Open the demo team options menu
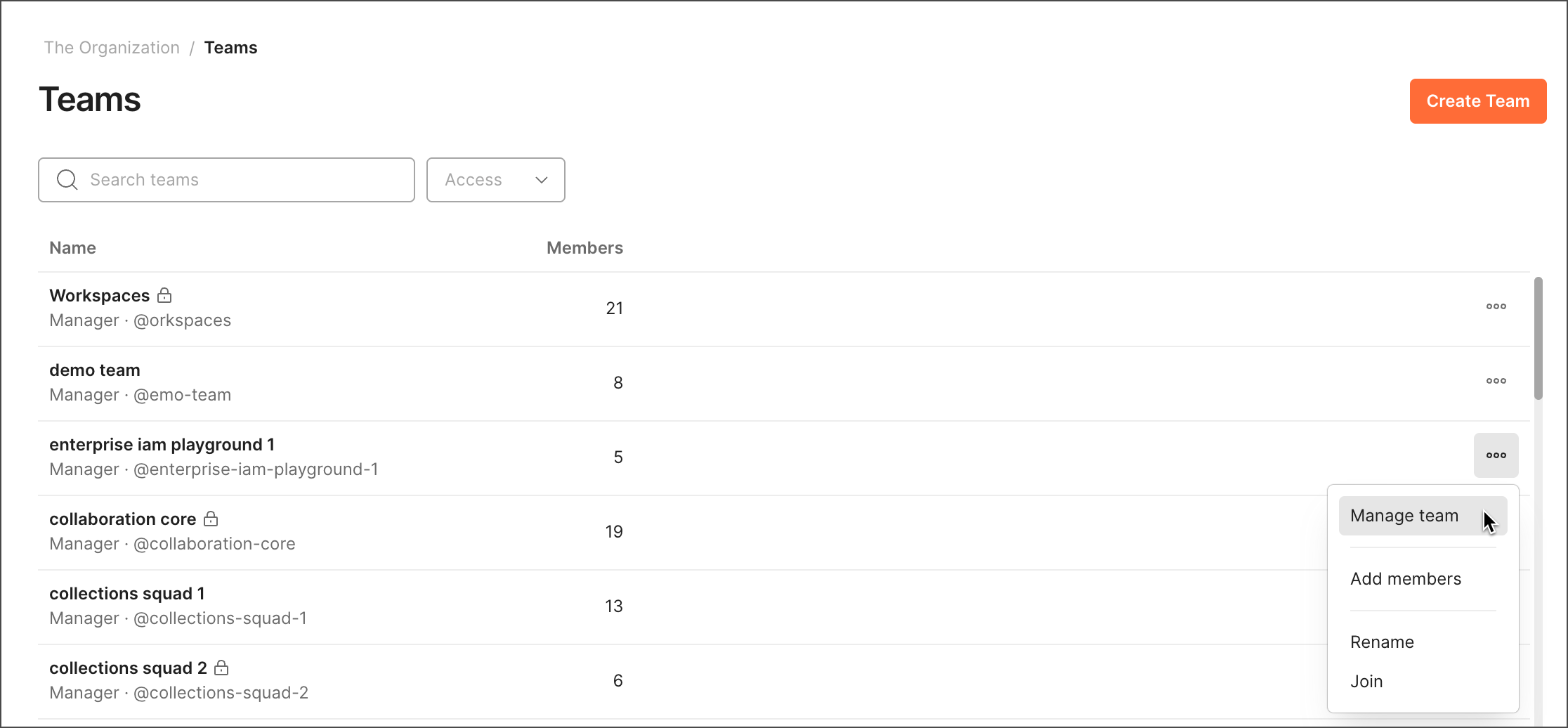The width and height of the screenshot is (1568, 728). pyautogui.click(x=1496, y=381)
